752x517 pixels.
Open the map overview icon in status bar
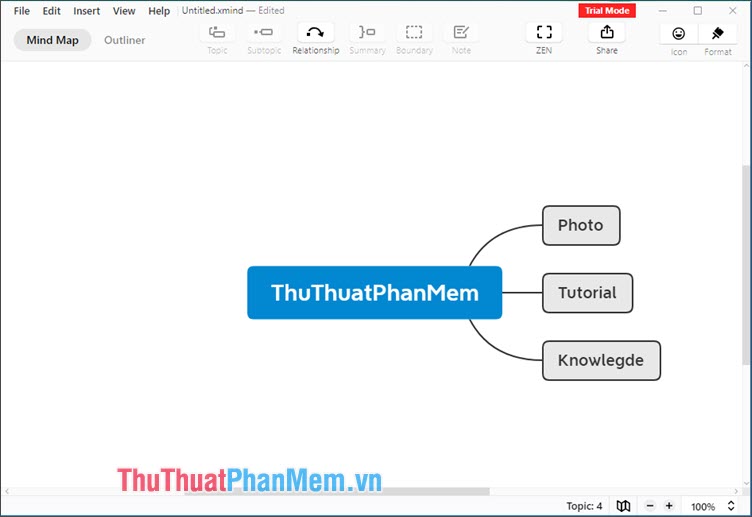623,506
